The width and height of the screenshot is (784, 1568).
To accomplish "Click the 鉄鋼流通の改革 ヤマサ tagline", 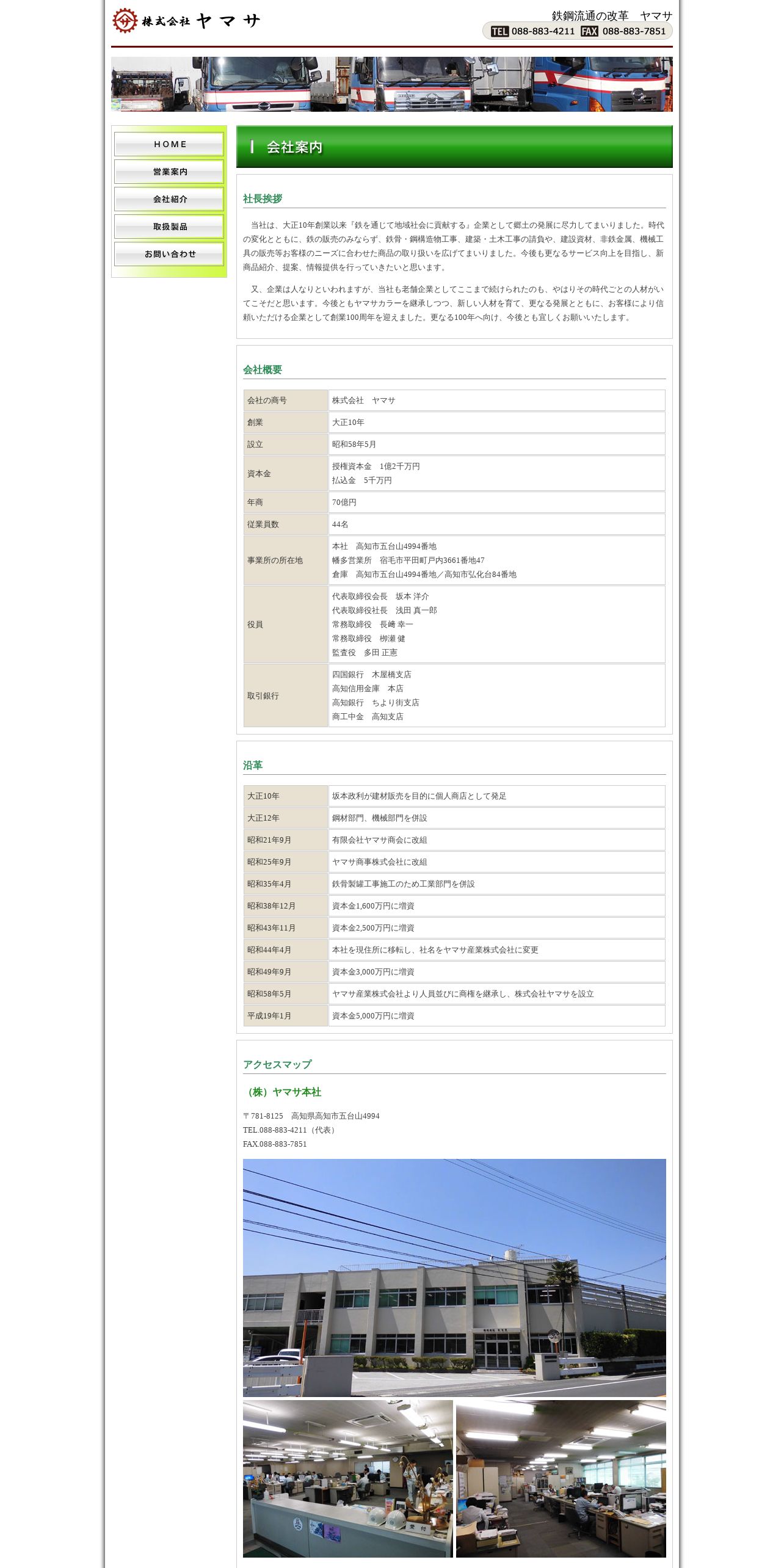I will [612, 16].
